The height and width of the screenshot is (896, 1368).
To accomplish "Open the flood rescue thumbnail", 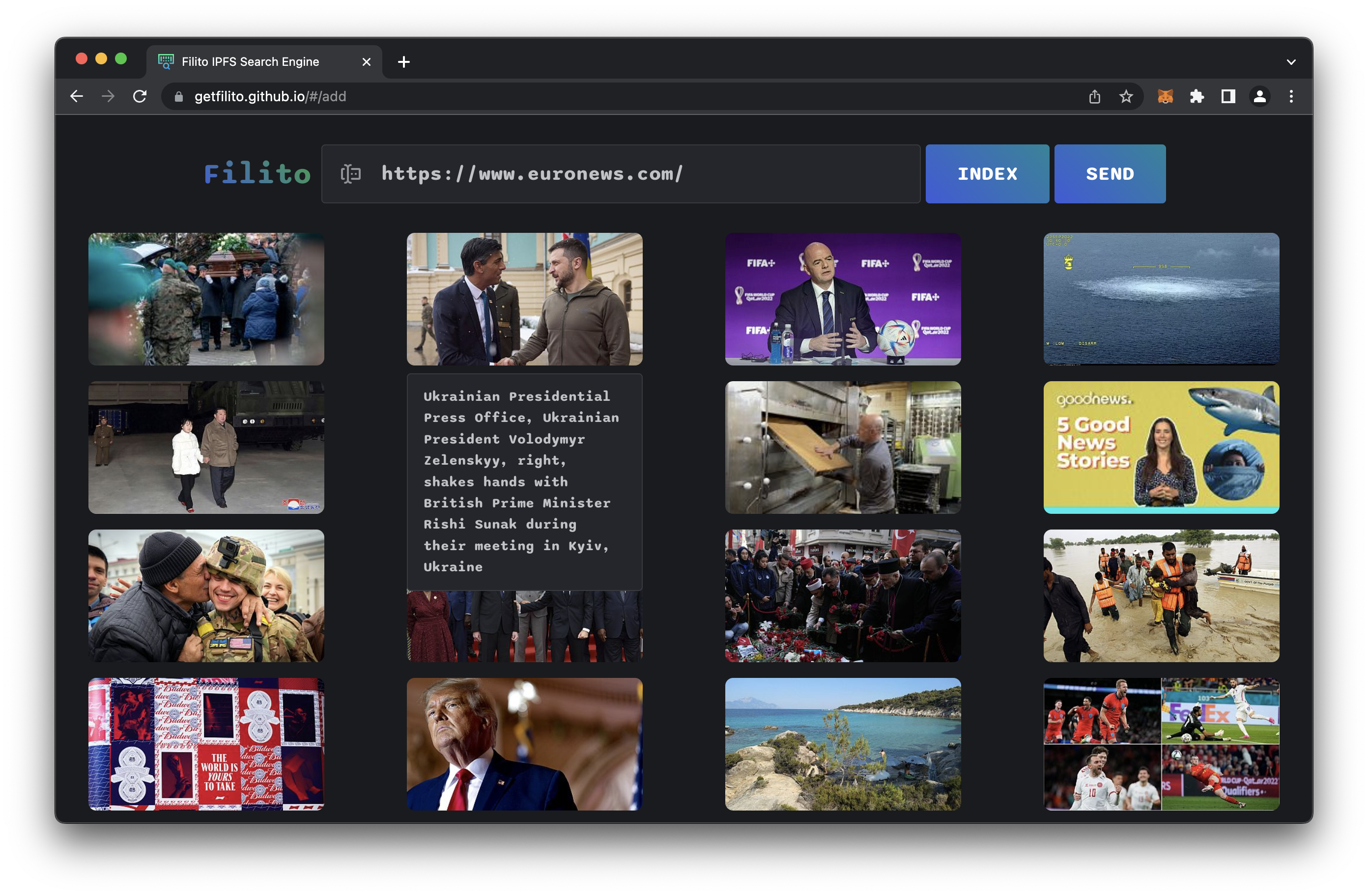I will coord(1161,595).
